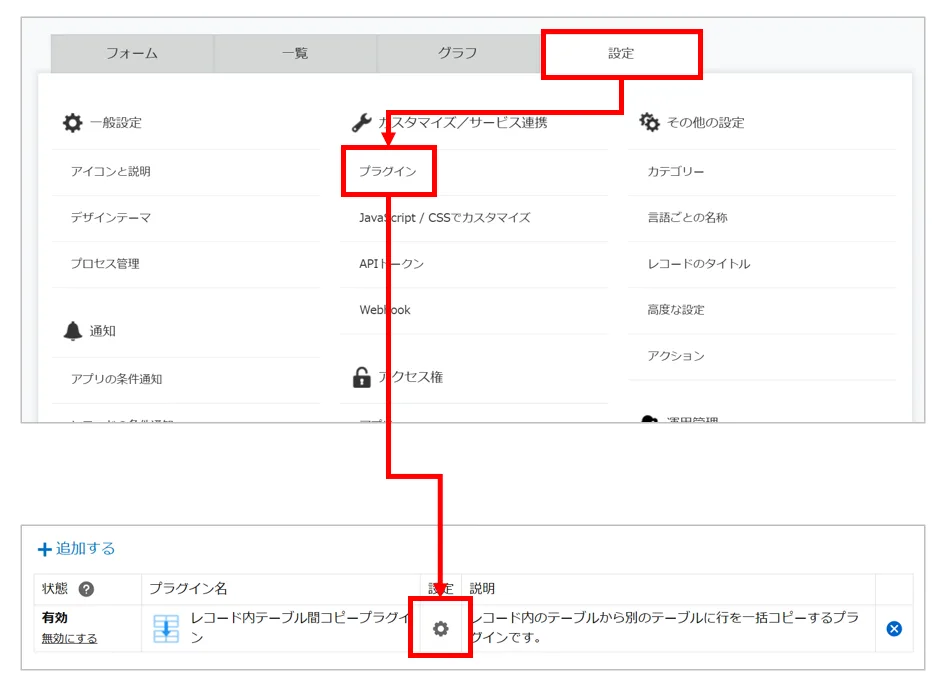Click the table-copy plugin icon
Image resolution: width=951 pixels, height=697 pixels.
(x=166, y=628)
